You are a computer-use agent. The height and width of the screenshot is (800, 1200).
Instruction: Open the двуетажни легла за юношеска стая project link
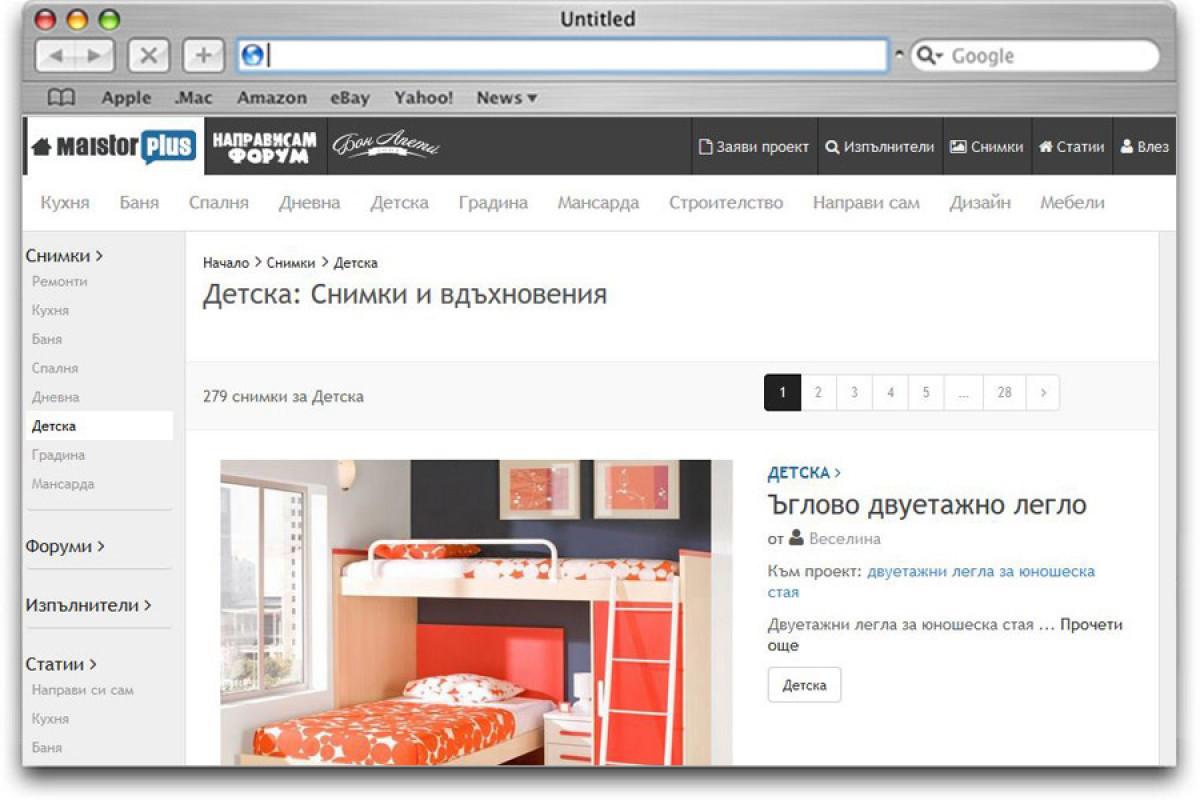979,571
